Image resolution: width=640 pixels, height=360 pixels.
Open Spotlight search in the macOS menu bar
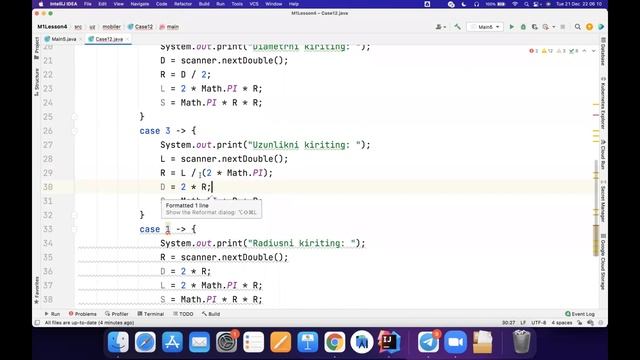[x=527, y=4]
